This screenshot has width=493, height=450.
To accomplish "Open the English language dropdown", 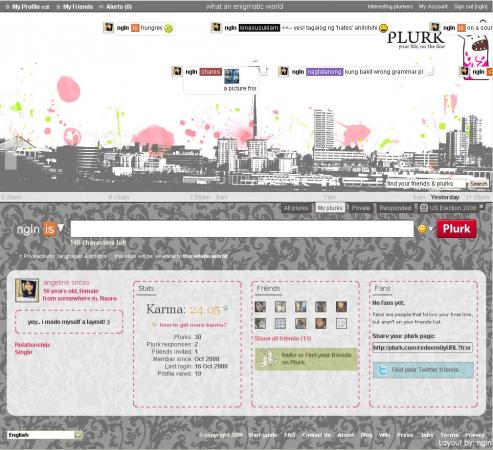I will [x=45, y=435].
